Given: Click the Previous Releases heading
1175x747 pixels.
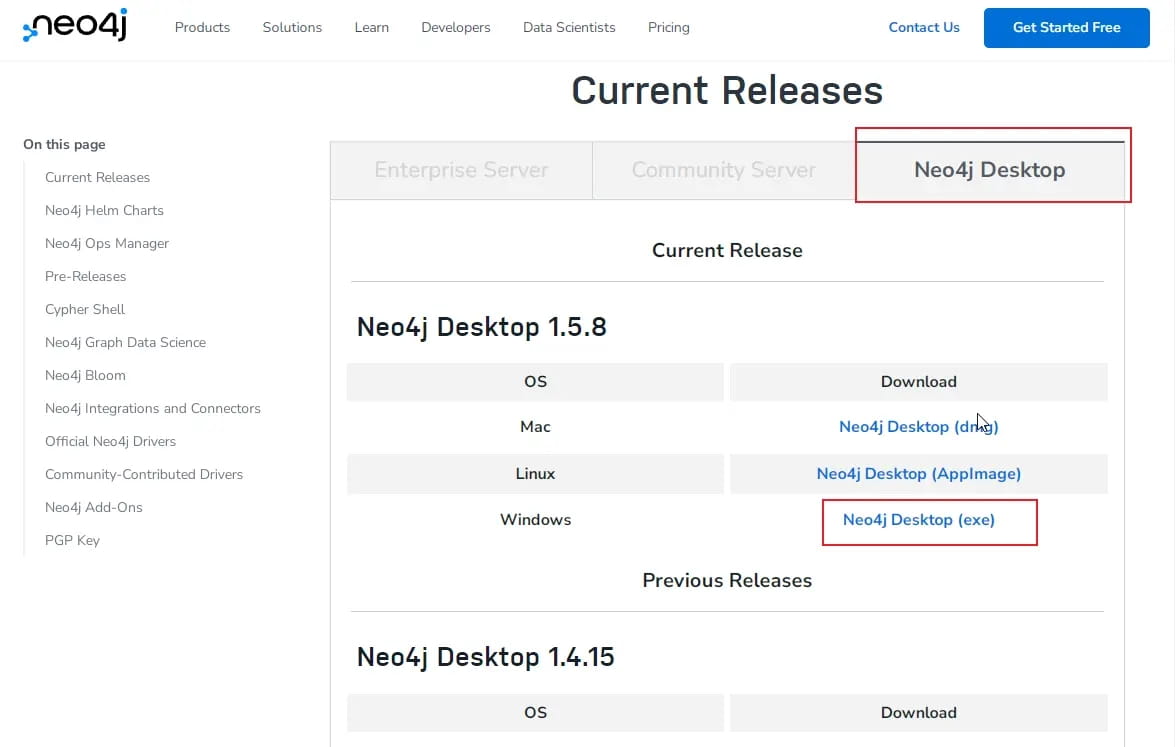Looking at the screenshot, I should (727, 581).
